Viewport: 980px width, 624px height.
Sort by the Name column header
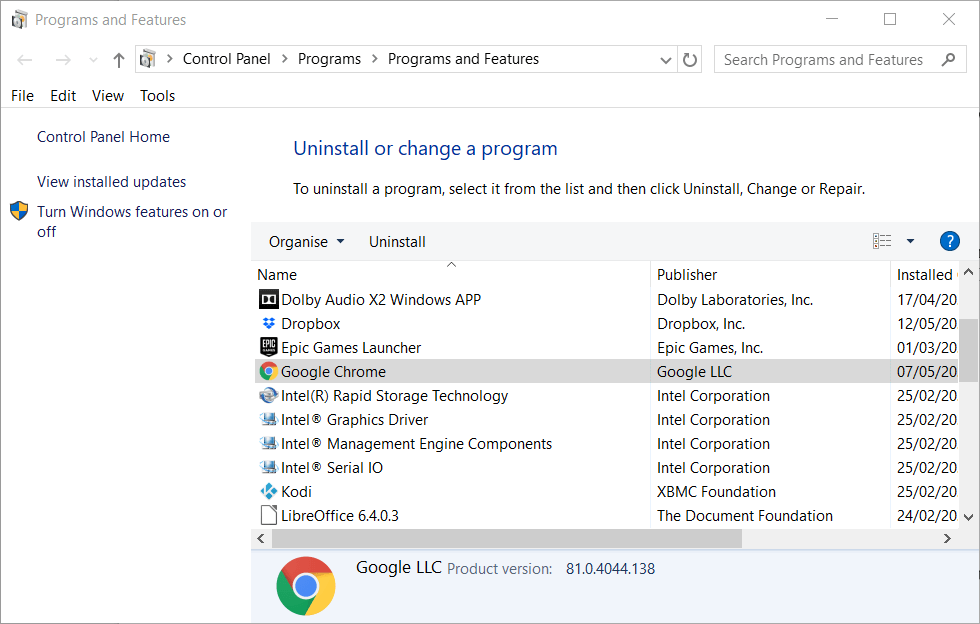277,274
